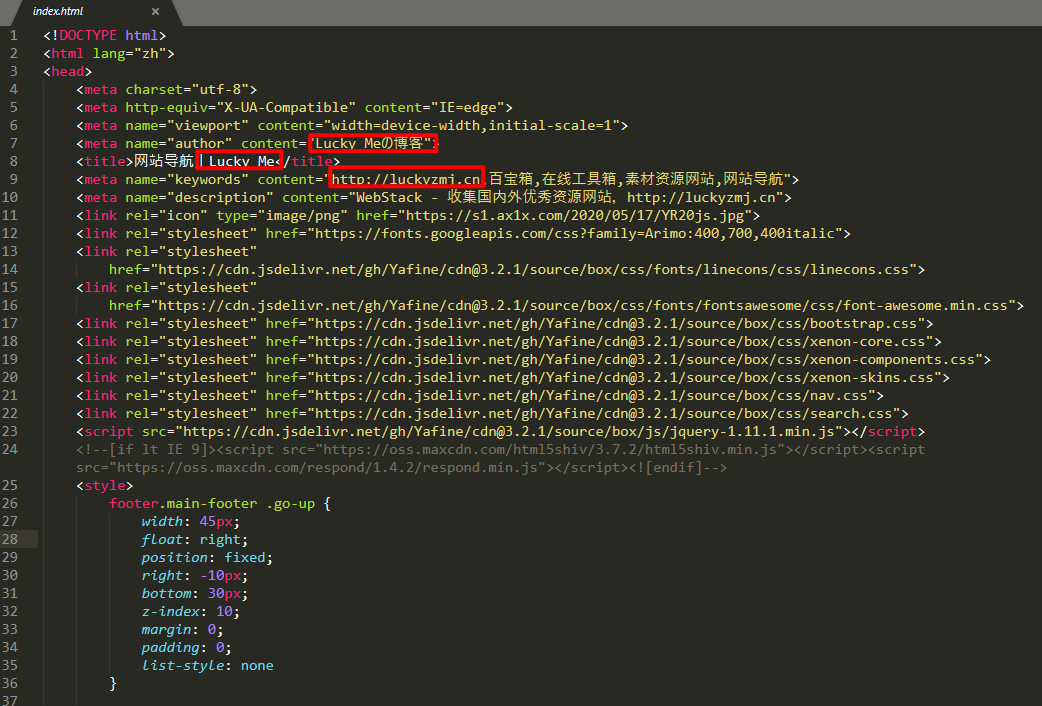The height and width of the screenshot is (706, 1042).
Task: Click the none value of list-style
Action: tap(257, 664)
